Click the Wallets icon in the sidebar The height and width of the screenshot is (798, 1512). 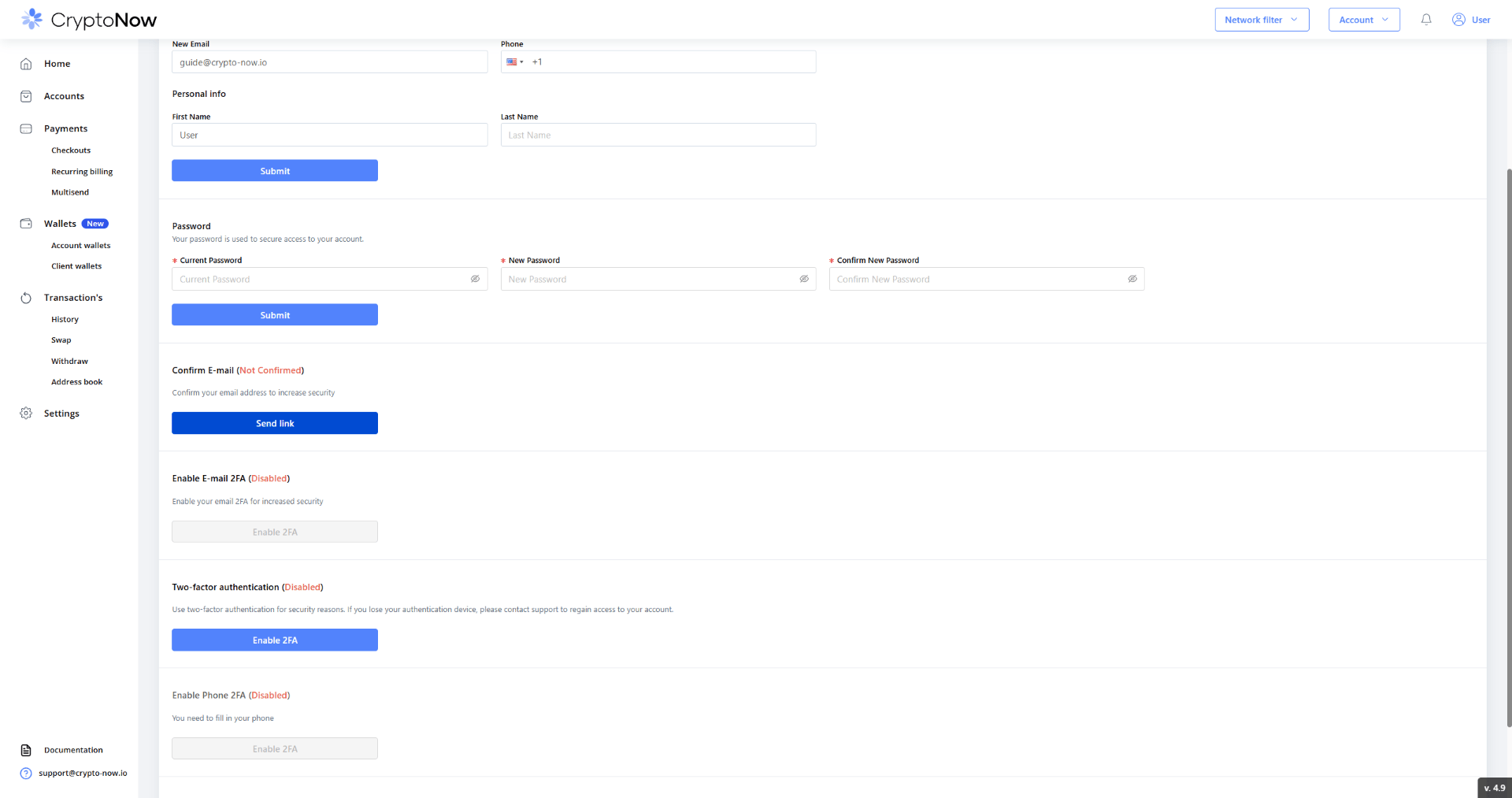pos(26,224)
